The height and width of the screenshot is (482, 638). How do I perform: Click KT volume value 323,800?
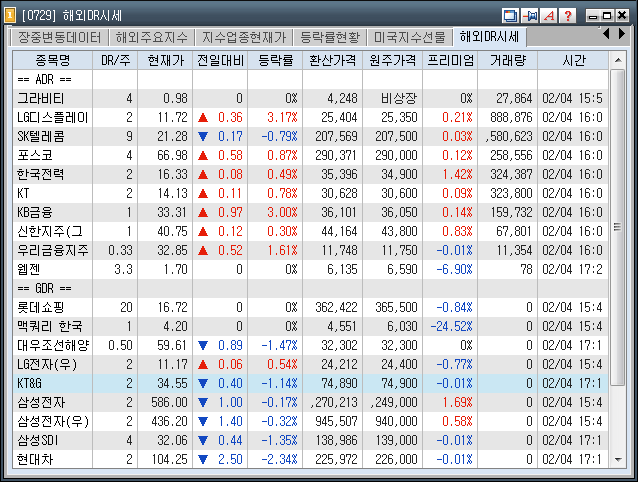[x=511, y=194]
